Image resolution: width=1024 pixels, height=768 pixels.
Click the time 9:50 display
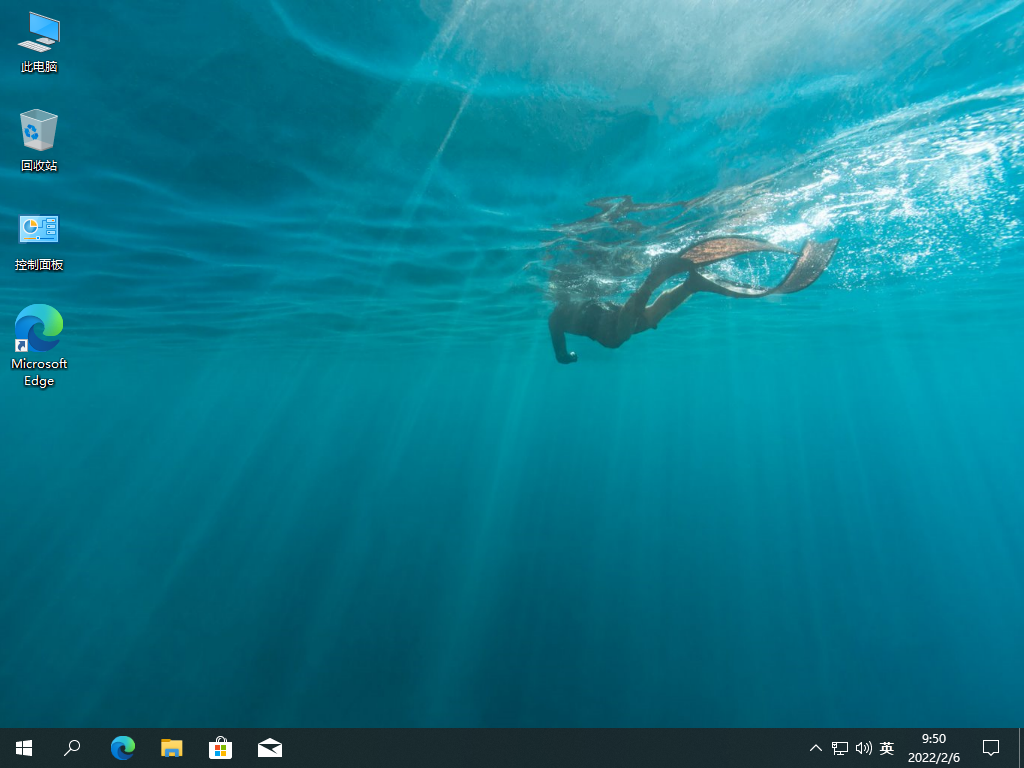point(933,739)
